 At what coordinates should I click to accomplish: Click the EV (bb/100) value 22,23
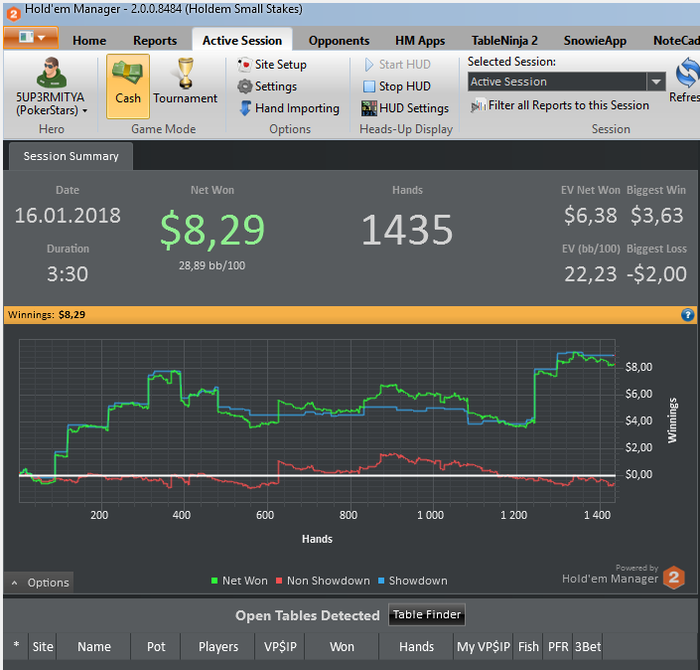(x=590, y=274)
